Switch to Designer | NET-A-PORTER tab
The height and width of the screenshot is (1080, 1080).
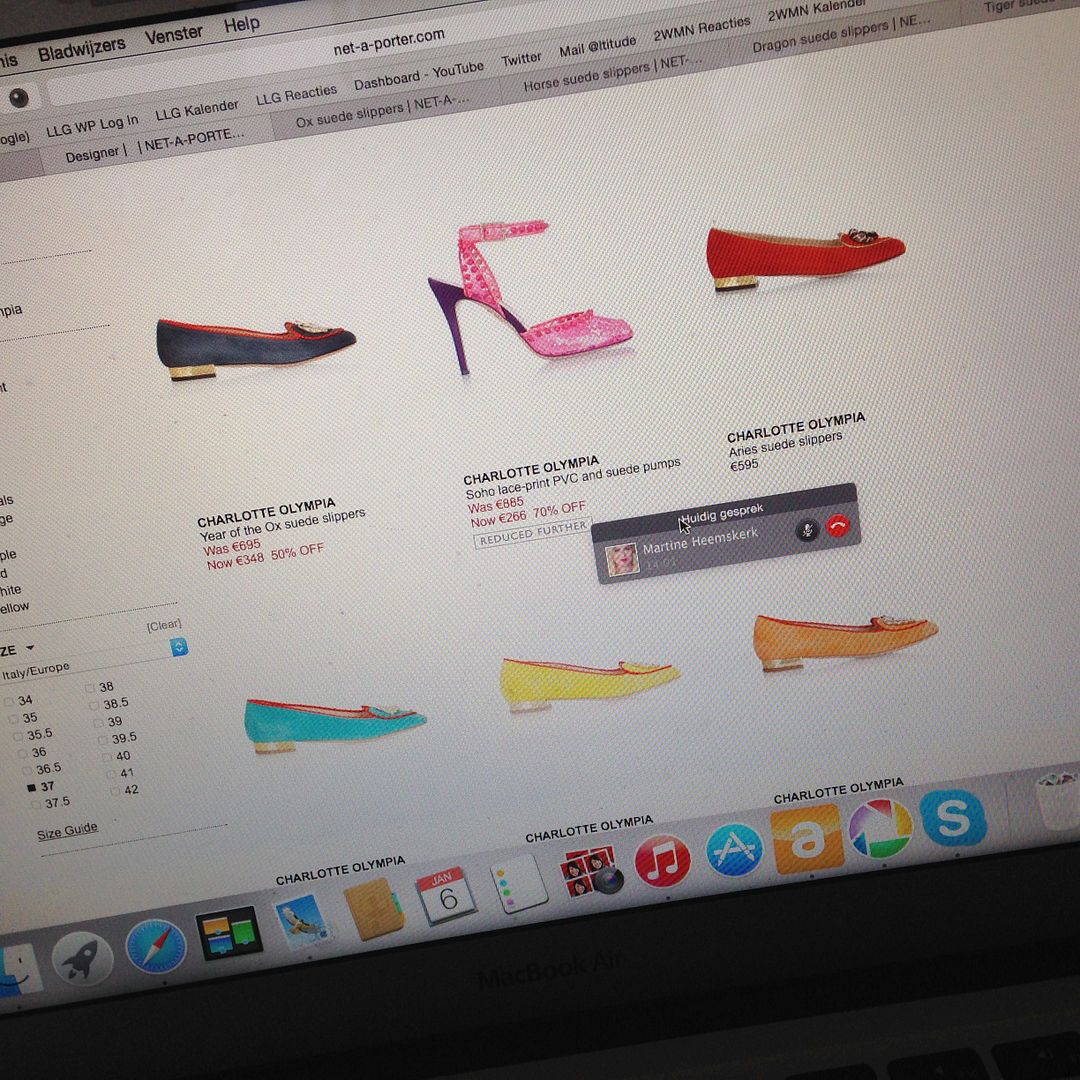(155, 145)
